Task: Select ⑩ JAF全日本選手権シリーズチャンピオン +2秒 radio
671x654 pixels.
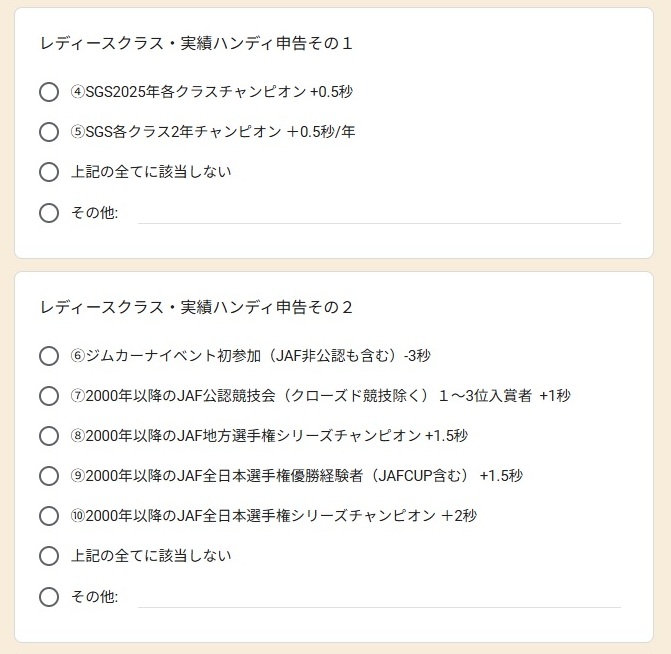Action: point(49,516)
